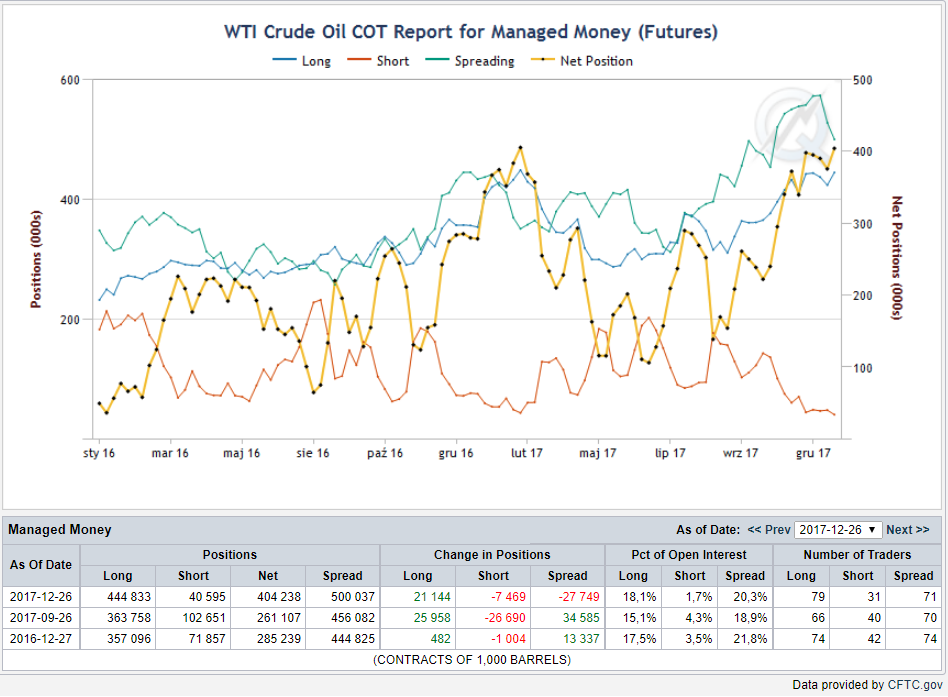
Task: Click Spread position value 456 082
Action: coord(352,618)
